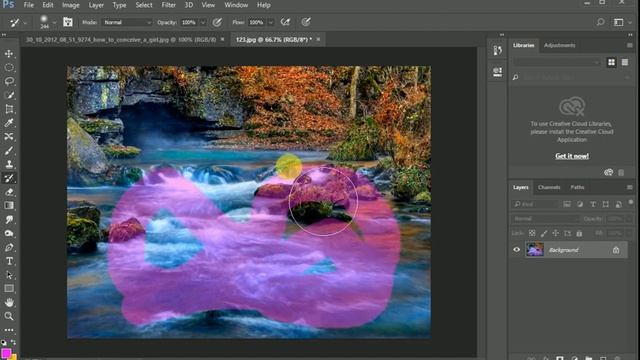Toggle lock transparent pixels
640x360 pixels.
532,233
